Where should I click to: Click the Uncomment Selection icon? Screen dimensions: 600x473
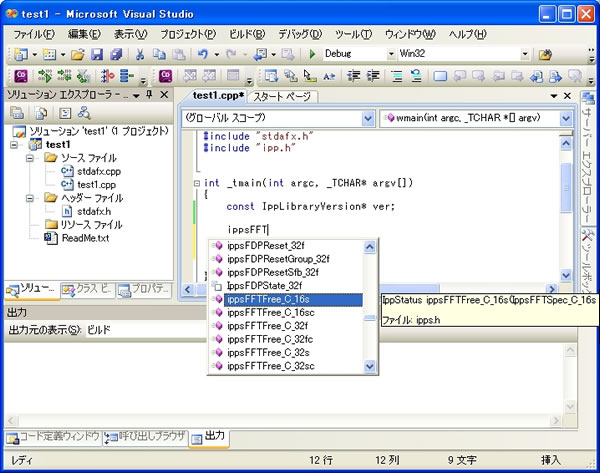pyautogui.click(x=416, y=76)
